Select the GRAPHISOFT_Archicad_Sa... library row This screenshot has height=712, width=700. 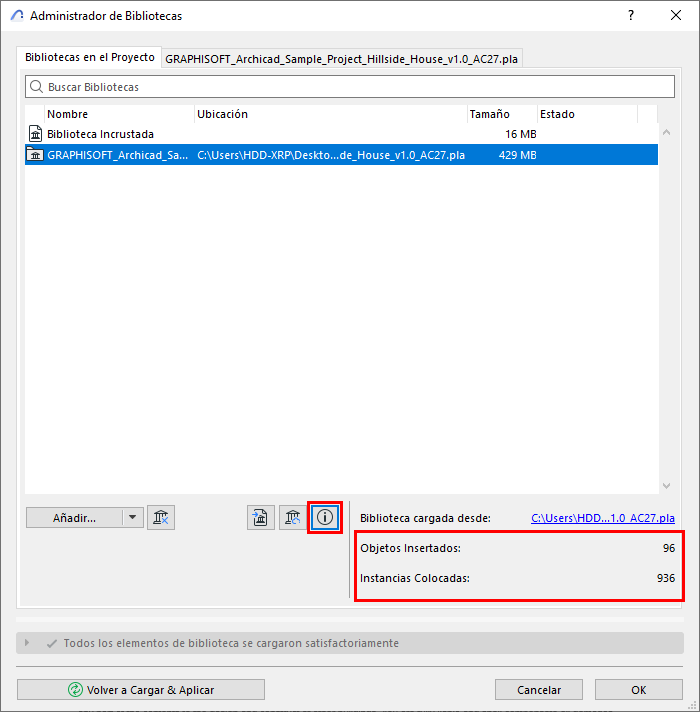point(341,155)
